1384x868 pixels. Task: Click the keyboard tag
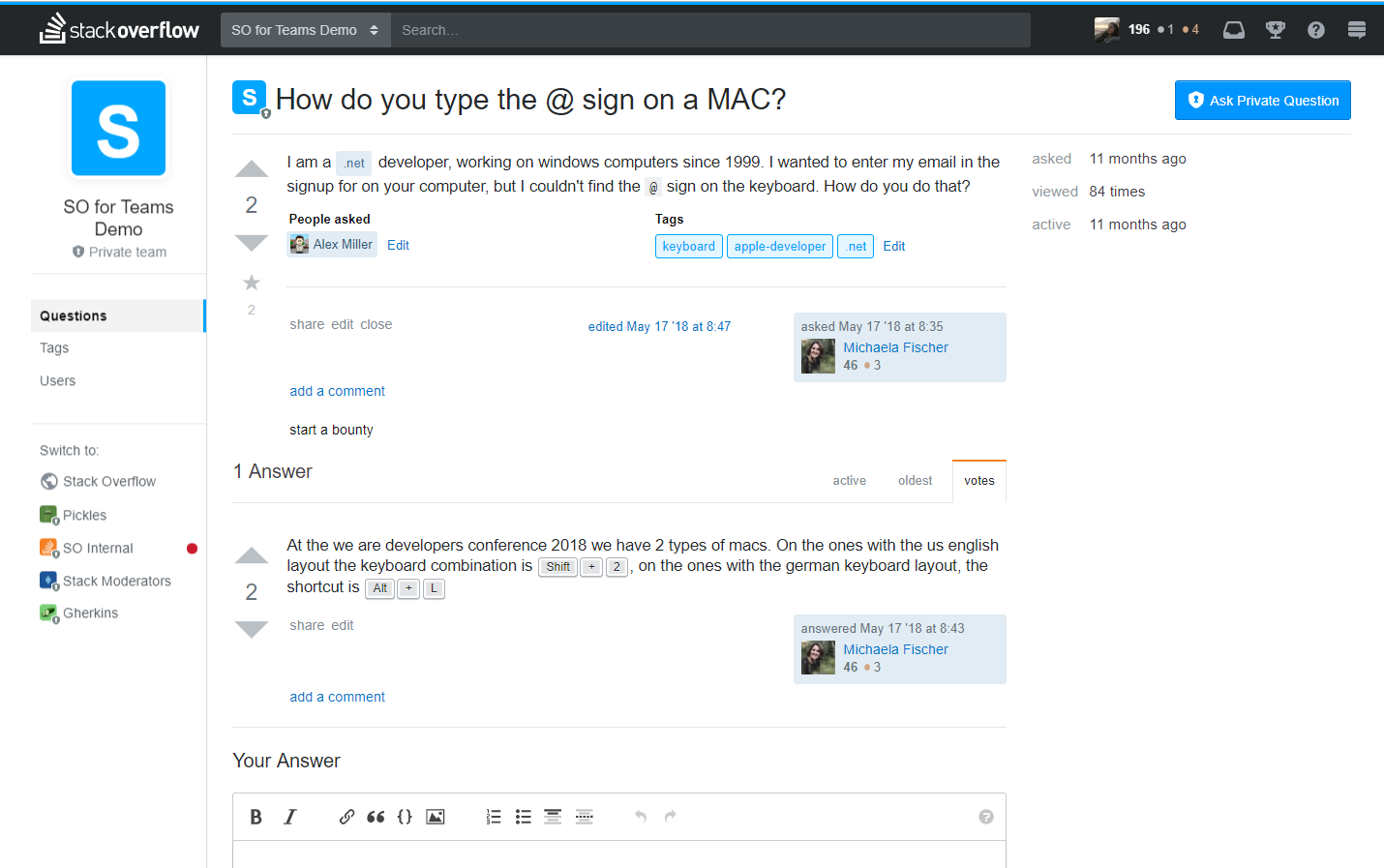tap(689, 247)
